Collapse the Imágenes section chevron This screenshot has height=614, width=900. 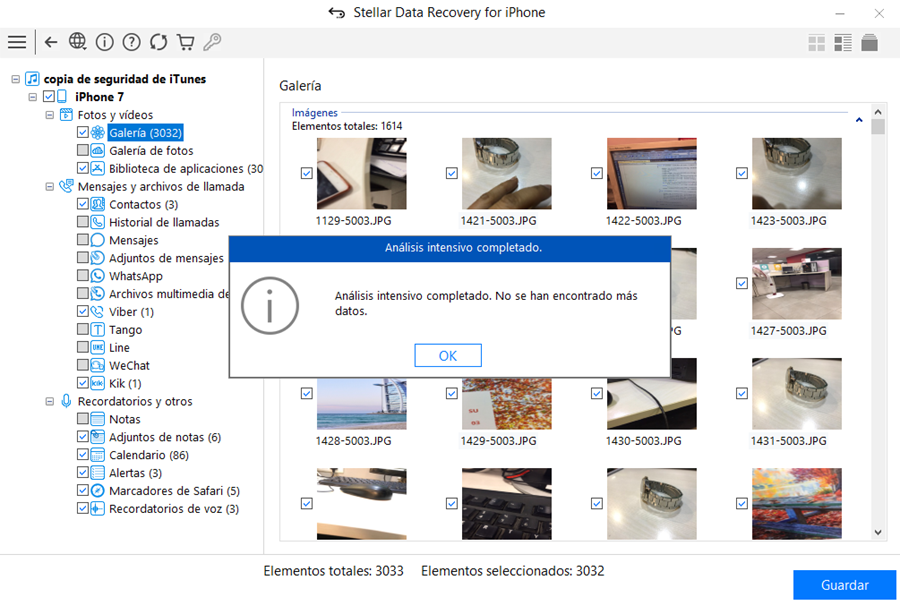[859, 121]
